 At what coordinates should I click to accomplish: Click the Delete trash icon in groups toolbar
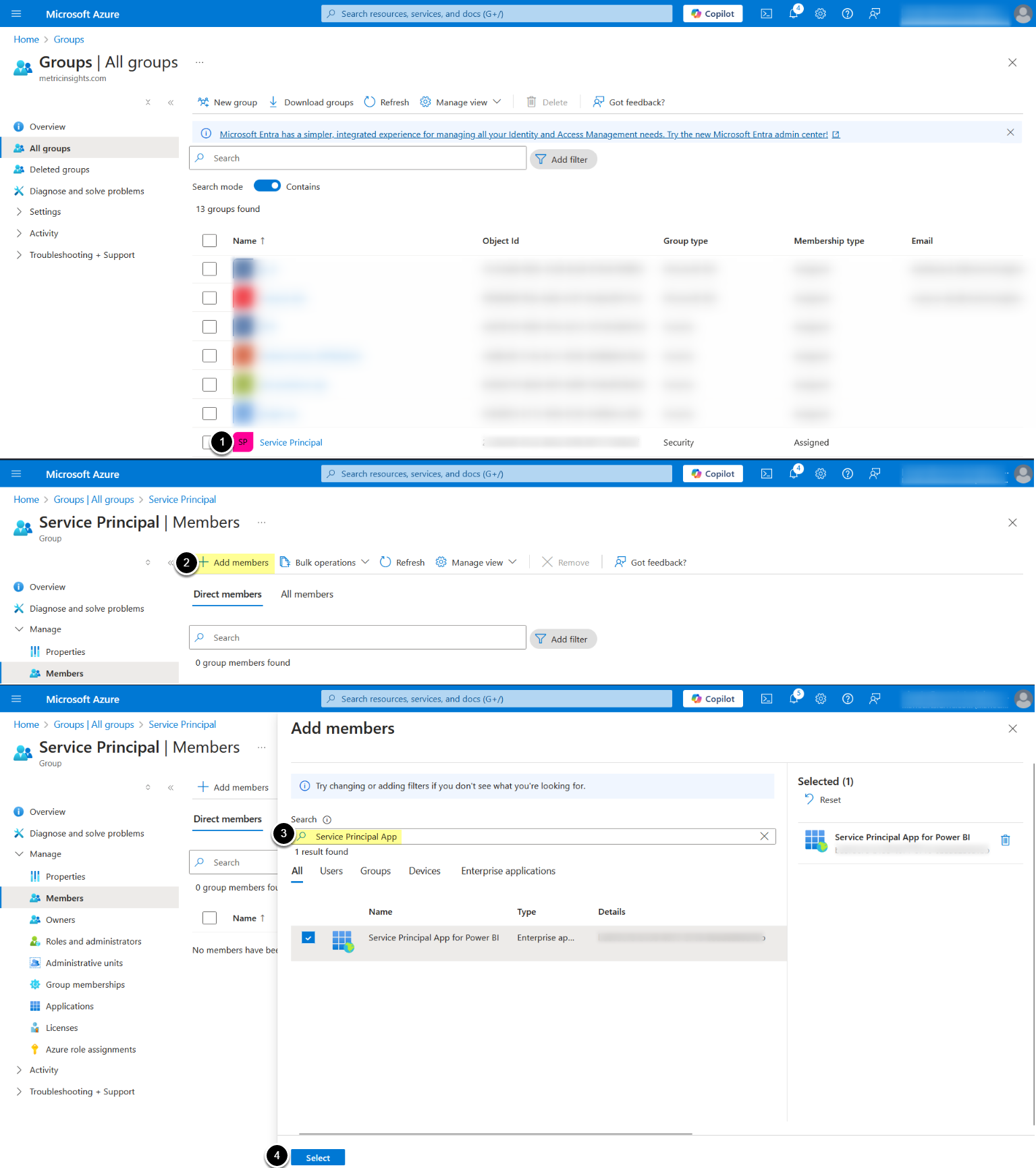point(531,102)
